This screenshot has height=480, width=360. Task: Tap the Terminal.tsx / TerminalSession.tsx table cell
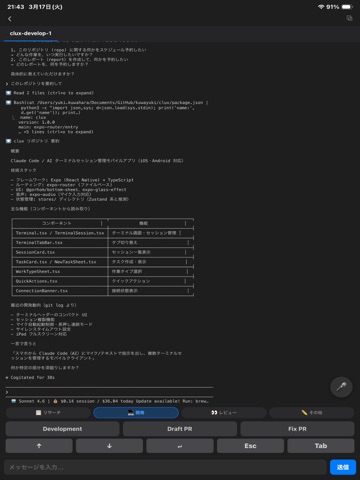60,233
